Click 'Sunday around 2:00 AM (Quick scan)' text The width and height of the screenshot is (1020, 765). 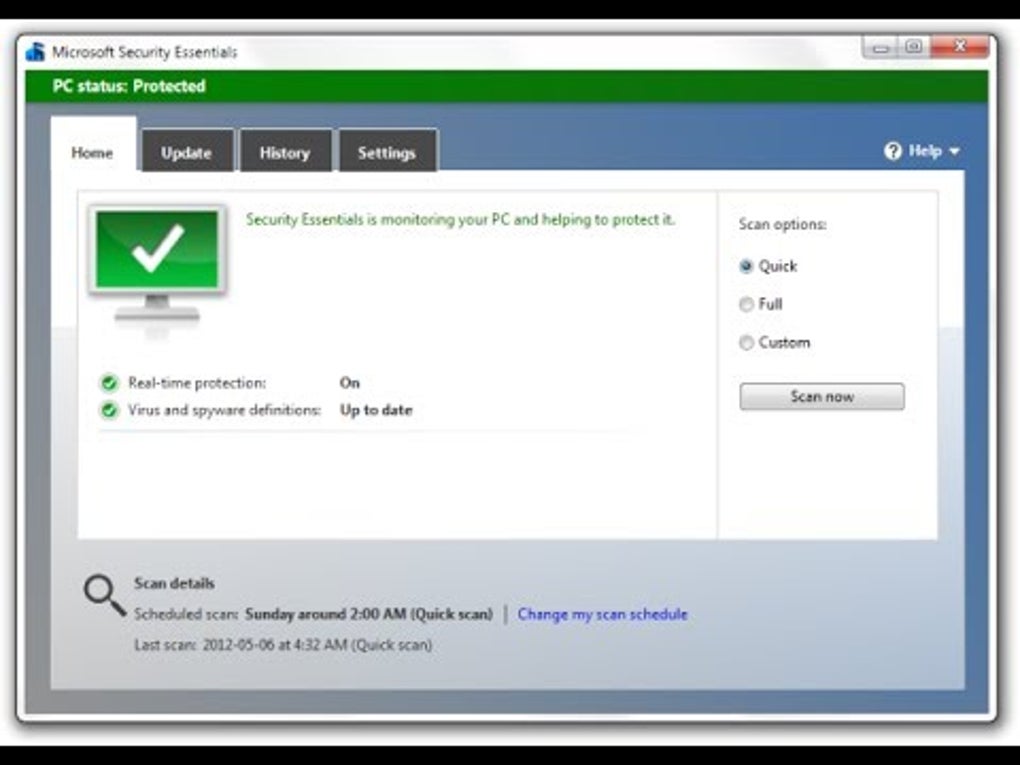[369, 614]
